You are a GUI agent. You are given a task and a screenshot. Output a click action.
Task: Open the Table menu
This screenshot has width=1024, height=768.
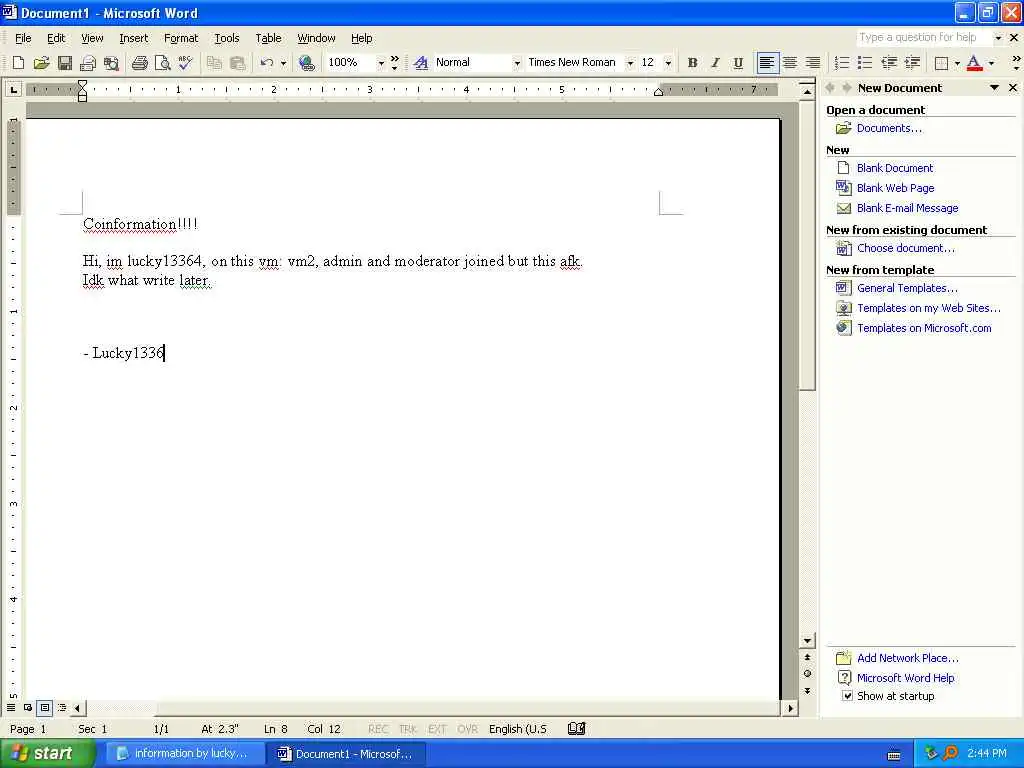268,38
